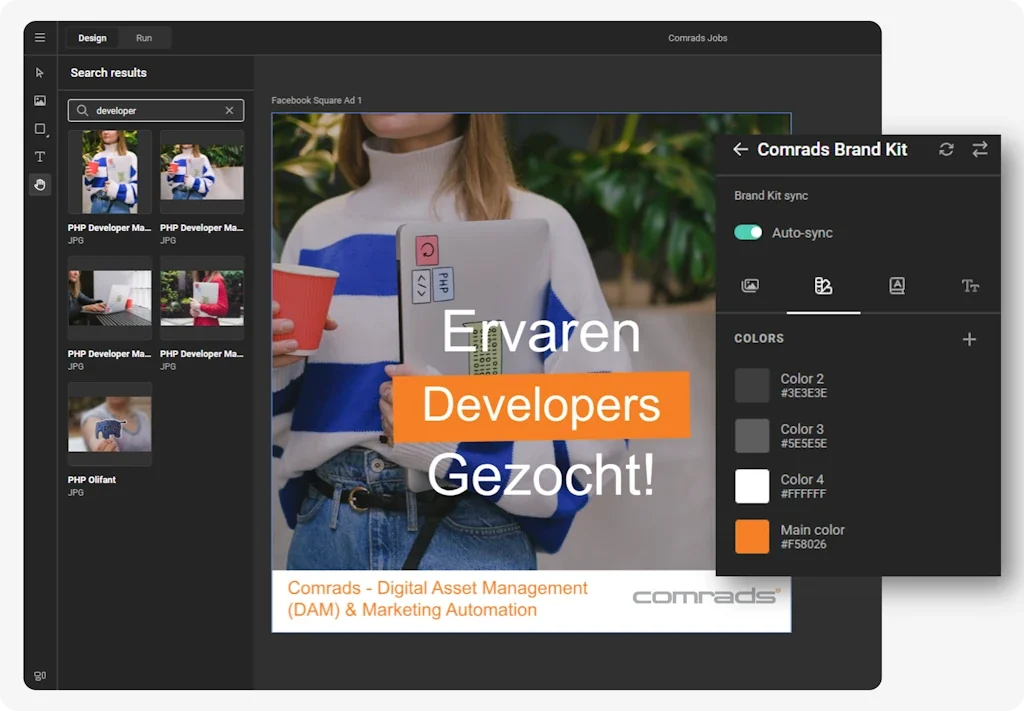Select the pointer selection tool
The image size is (1024, 711).
point(40,72)
